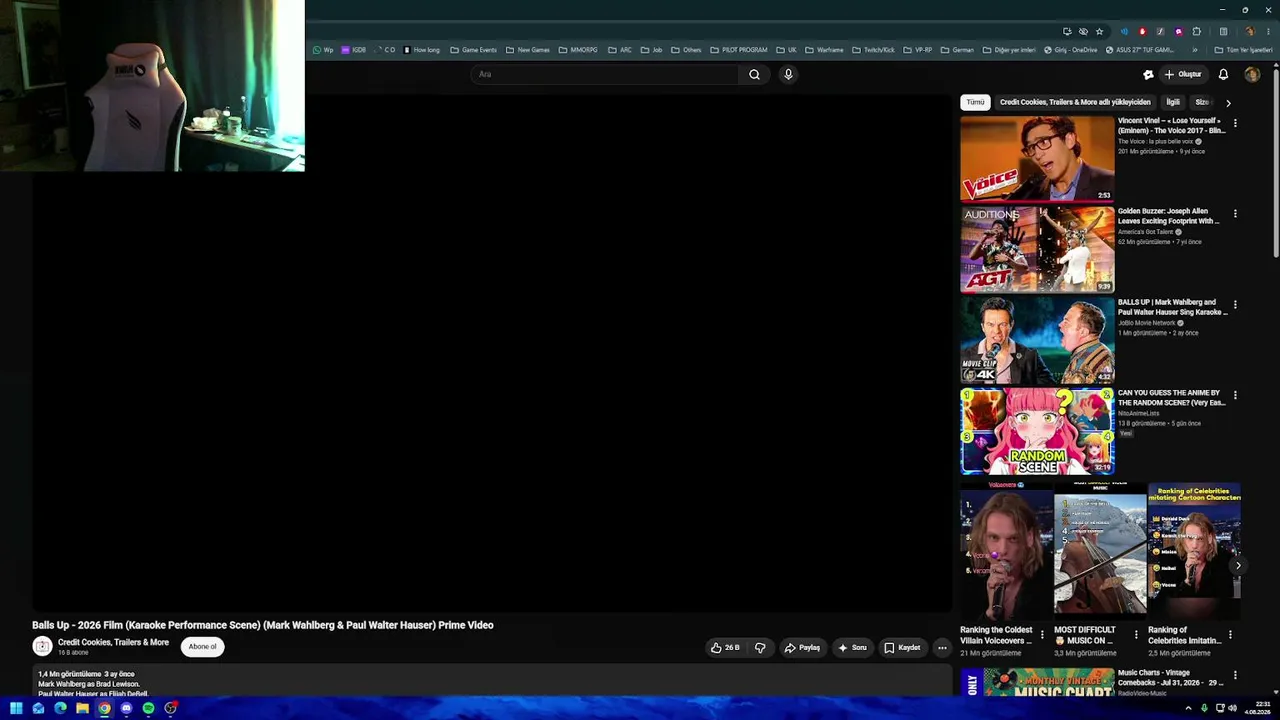Screen dimensions: 1280x720
Task: Open the PILOT PROGRAM bookmark folder
Action: (739, 50)
